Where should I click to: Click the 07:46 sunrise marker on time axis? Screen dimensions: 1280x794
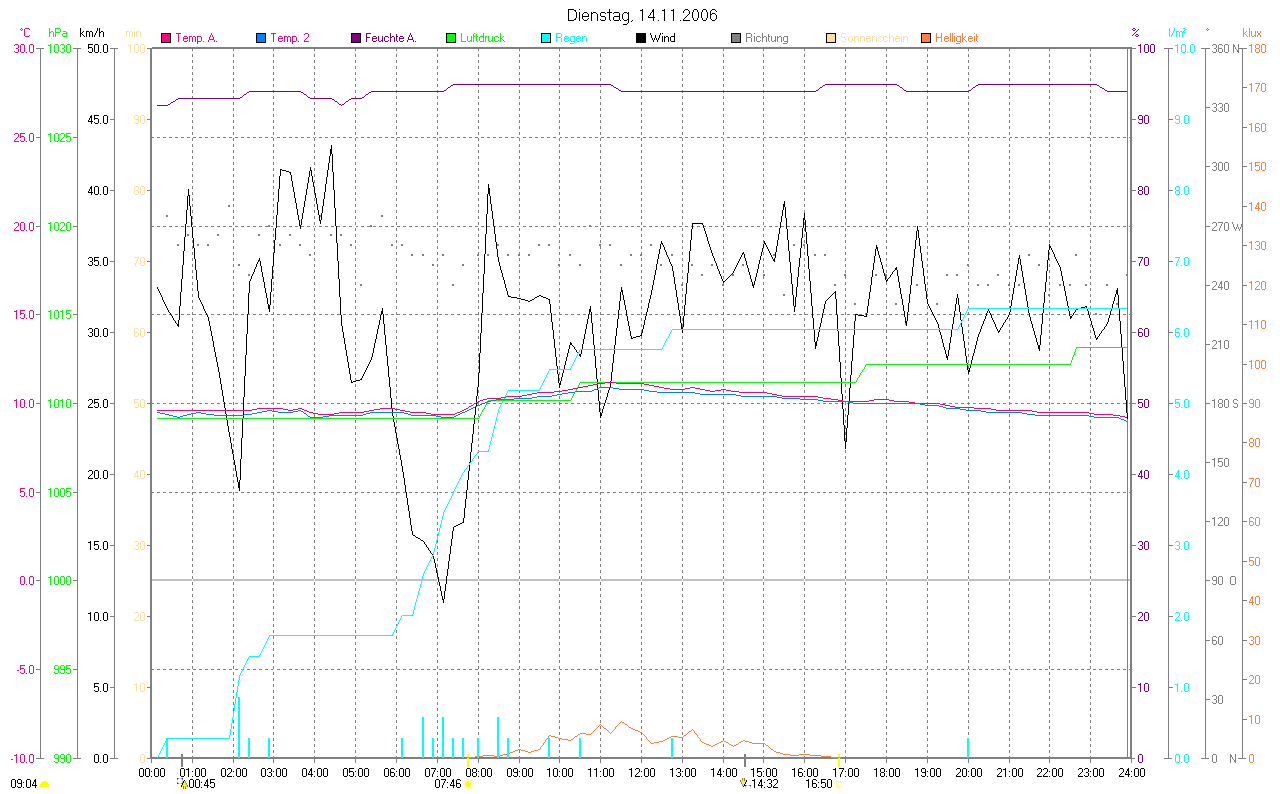[x=468, y=762]
